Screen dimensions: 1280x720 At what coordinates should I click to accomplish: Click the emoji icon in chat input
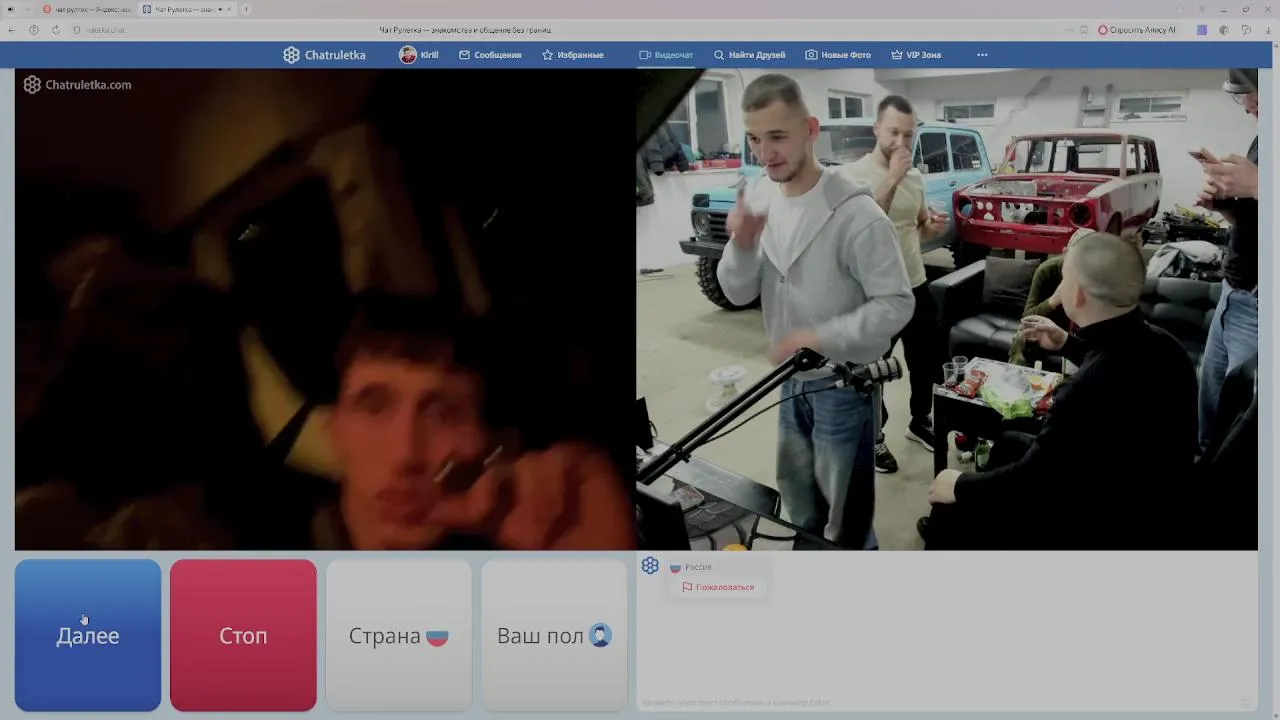coord(1245,702)
